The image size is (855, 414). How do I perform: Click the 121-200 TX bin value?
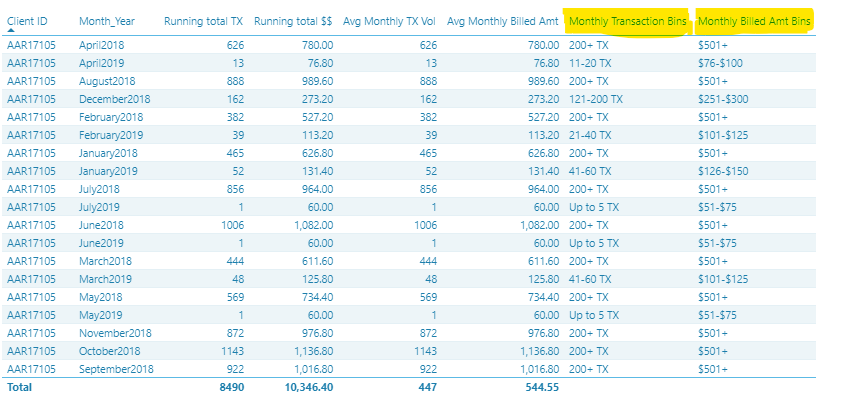(596, 99)
